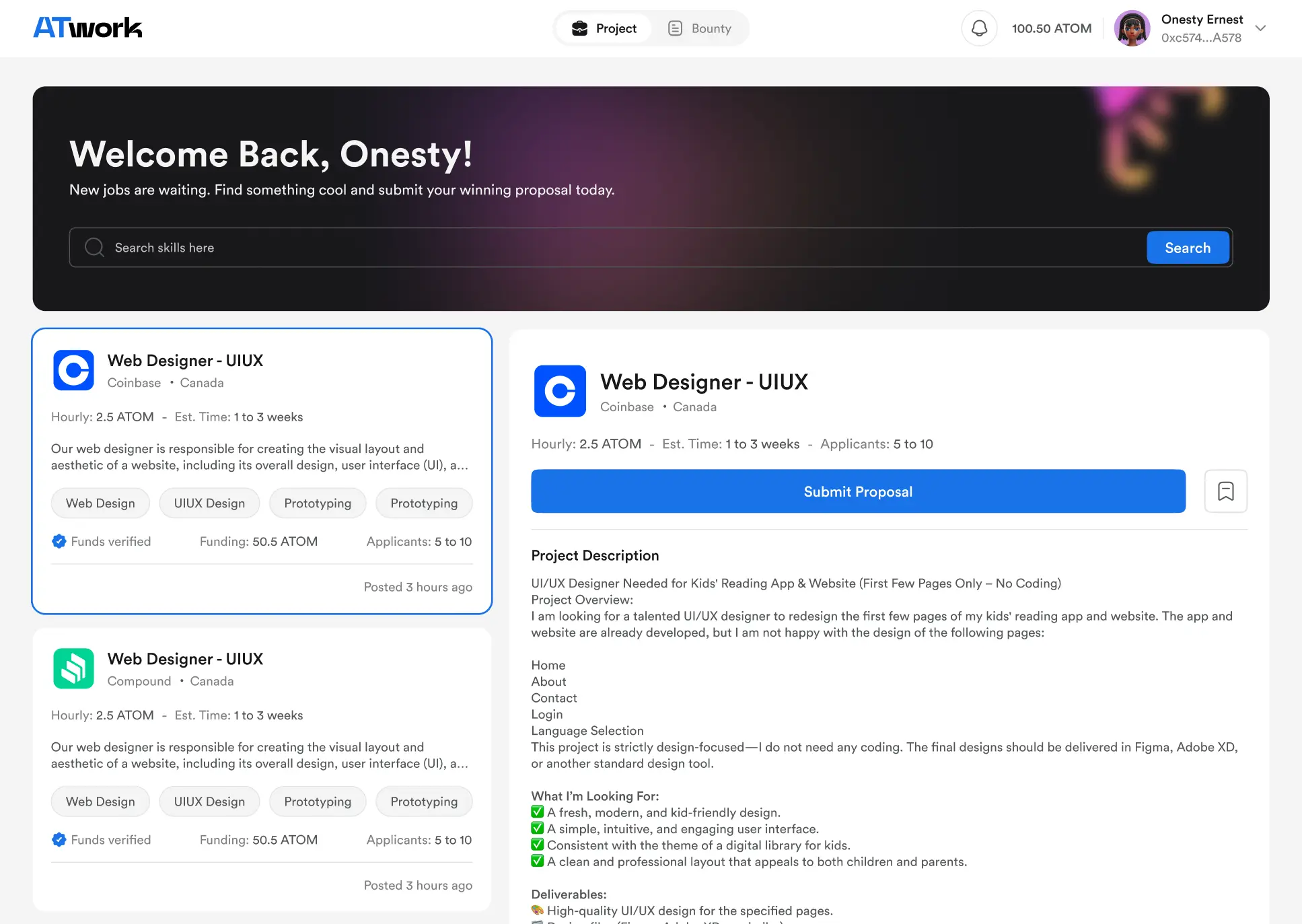This screenshot has height=924, width=1302.
Task: Click the palette emoji beside High-quality UI/UX design
Action: (x=538, y=910)
